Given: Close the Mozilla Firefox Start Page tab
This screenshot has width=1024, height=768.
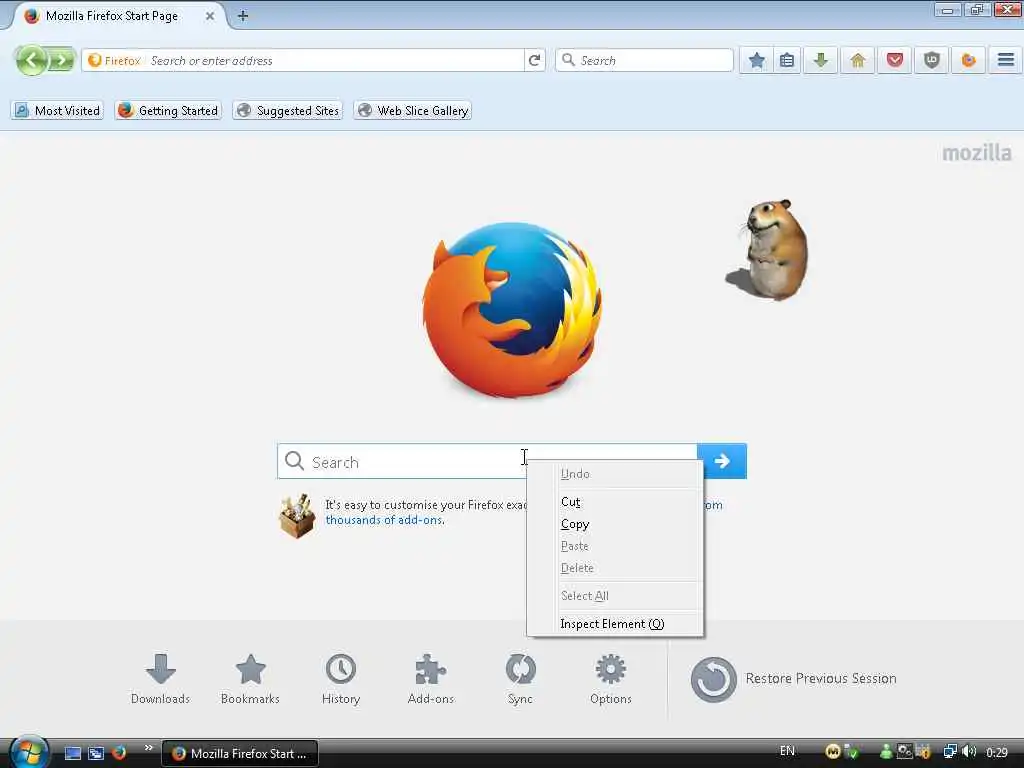Looking at the screenshot, I should point(210,16).
